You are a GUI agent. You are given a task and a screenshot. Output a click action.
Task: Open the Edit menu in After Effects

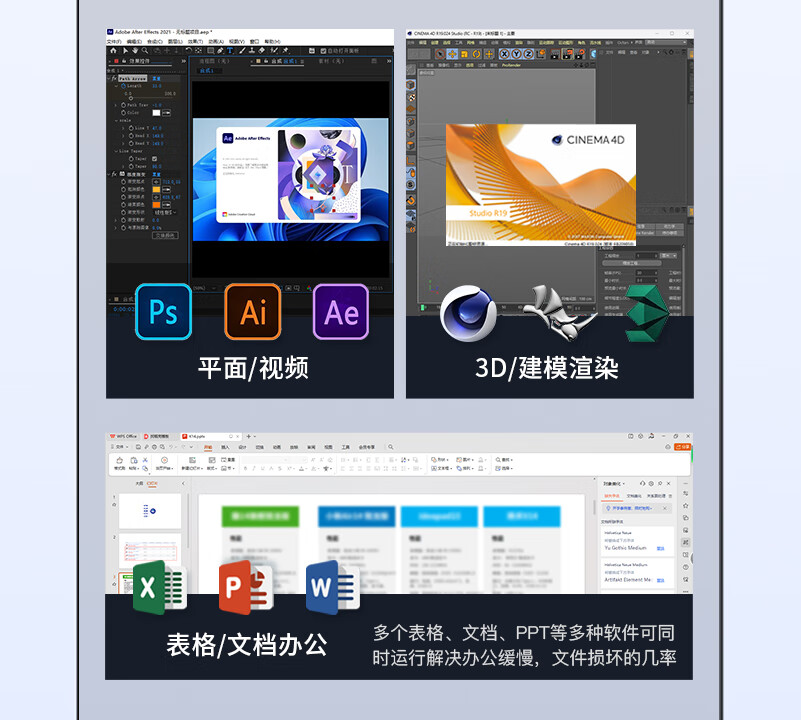pyautogui.click(x=134, y=41)
